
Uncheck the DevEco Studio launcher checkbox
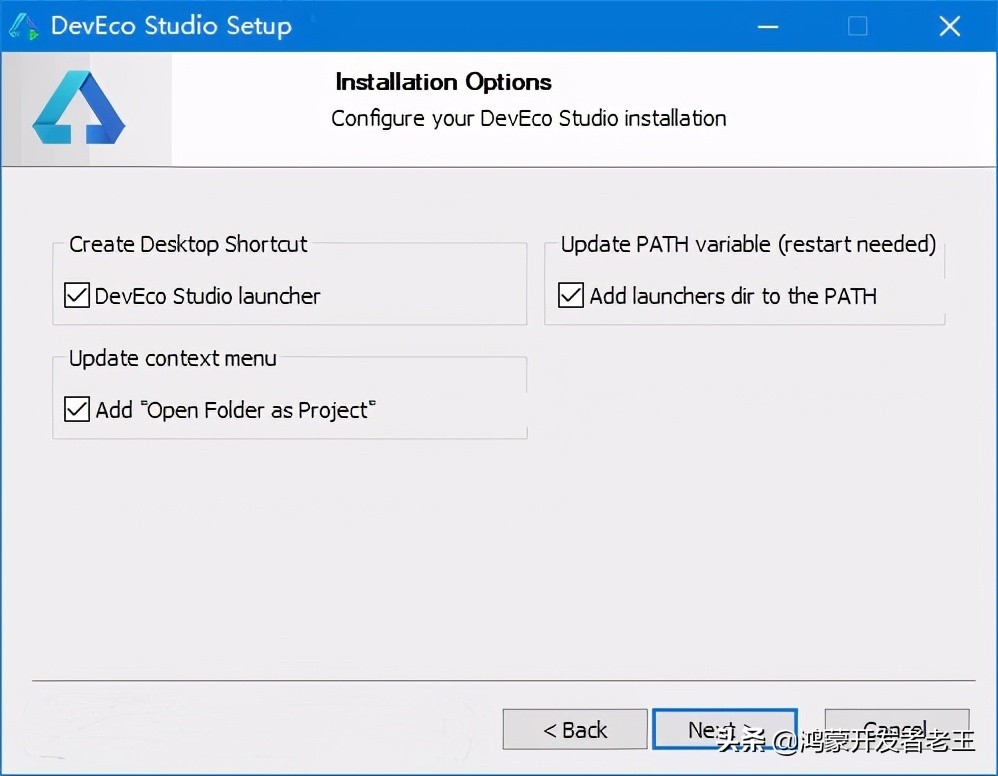(x=77, y=296)
